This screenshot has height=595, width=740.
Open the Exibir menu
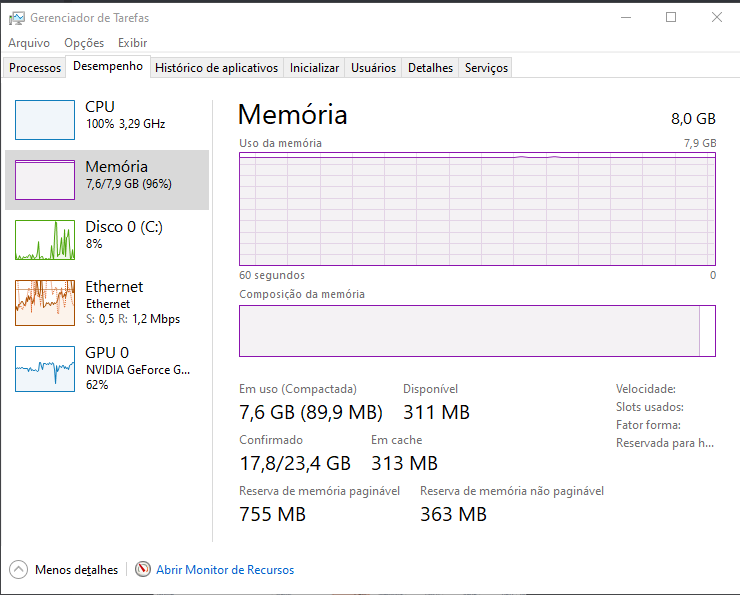point(133,43)
